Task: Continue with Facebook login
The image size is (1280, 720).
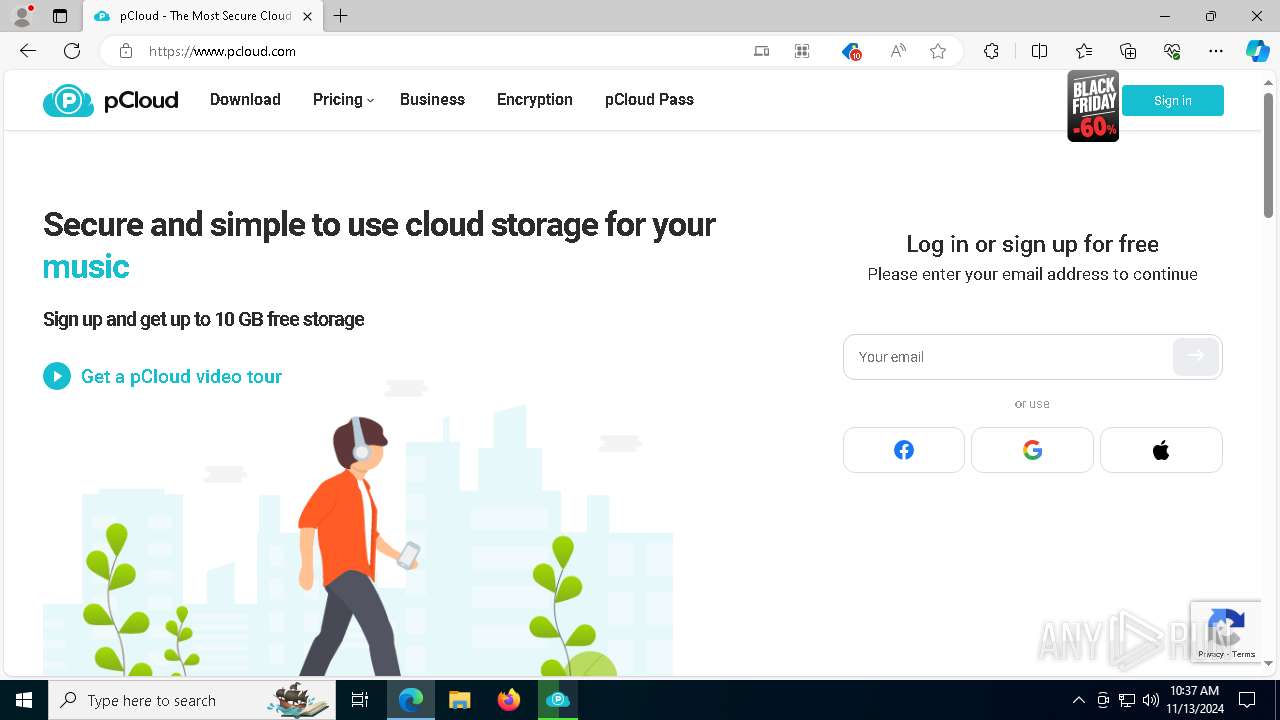Action: click(904, 450)
